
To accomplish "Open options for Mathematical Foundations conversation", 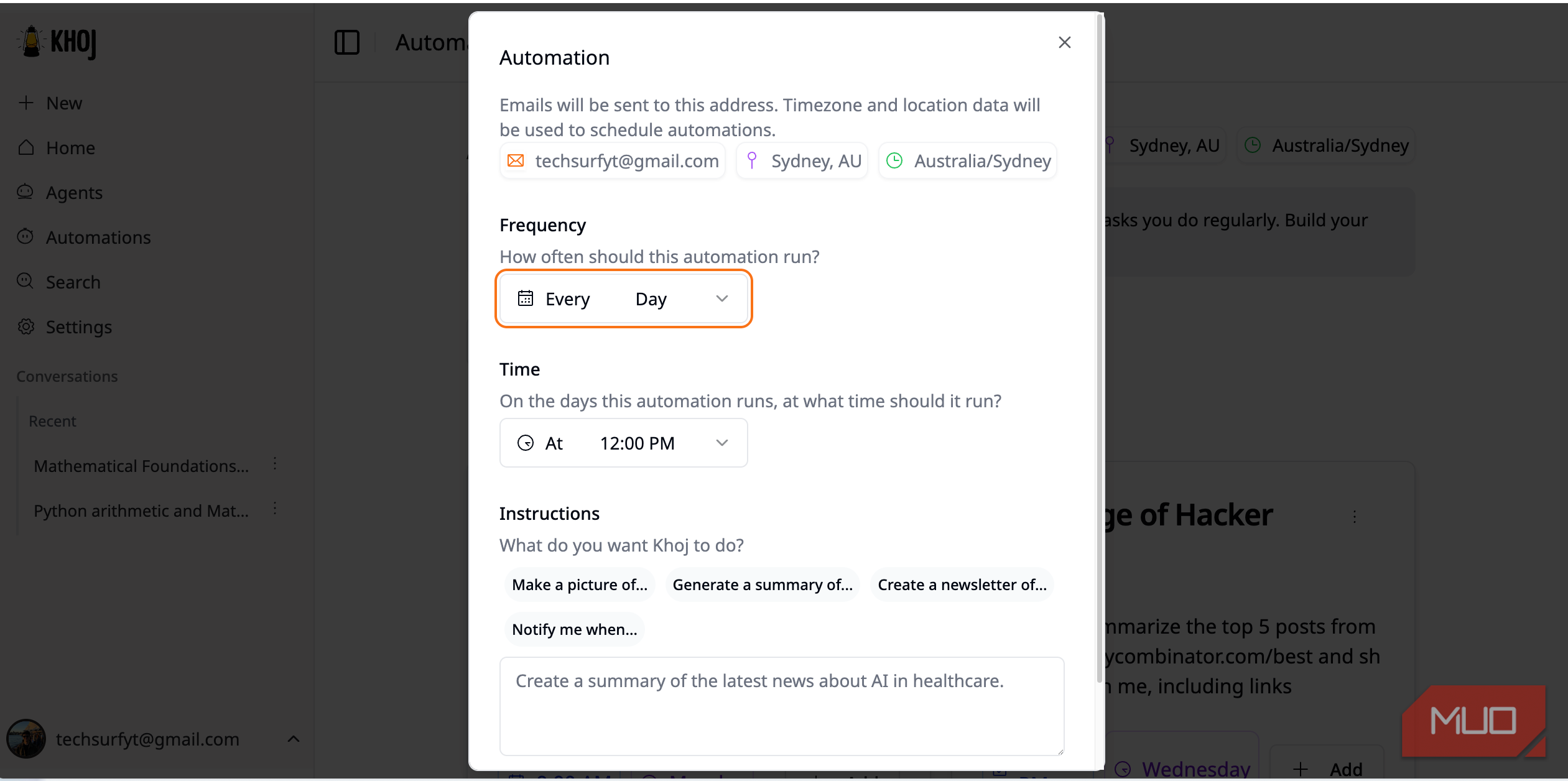I will [x=275, y=464].
